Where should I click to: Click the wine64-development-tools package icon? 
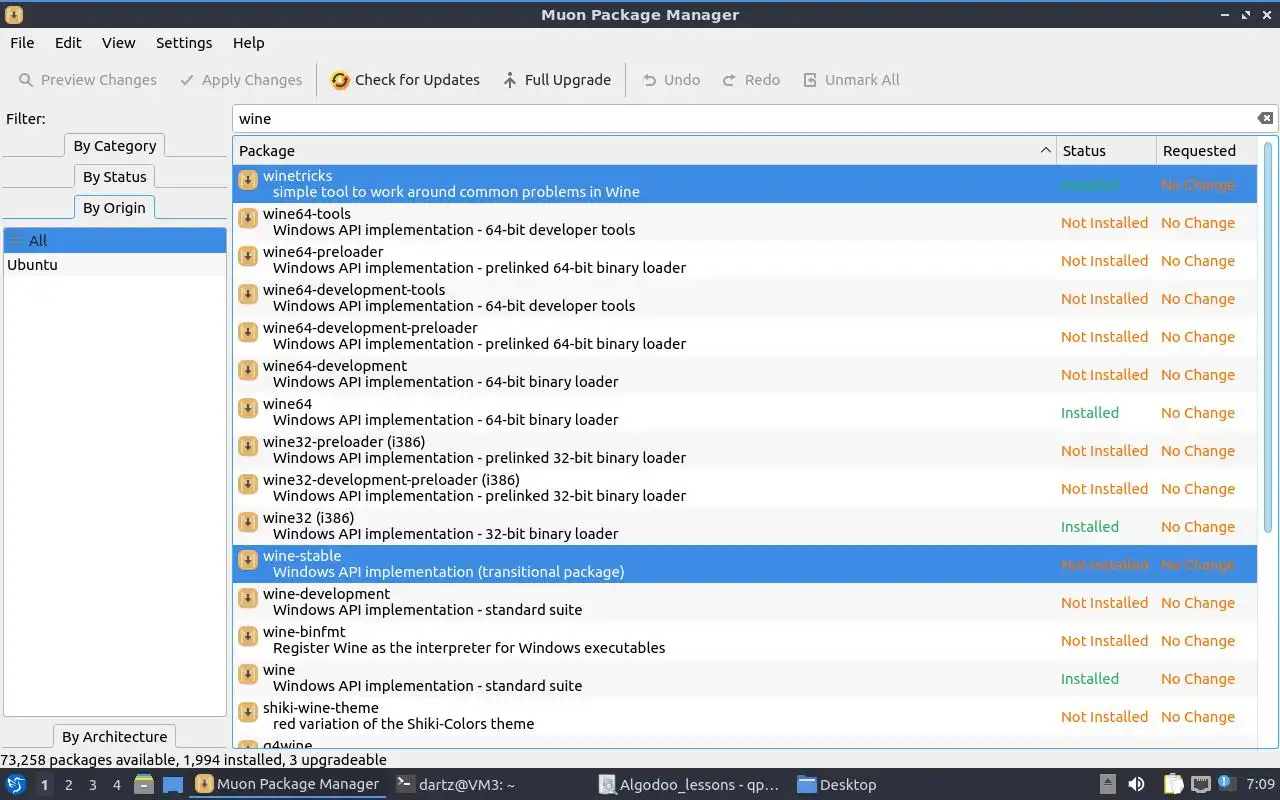pyautogui.click(x=248, y=294)
